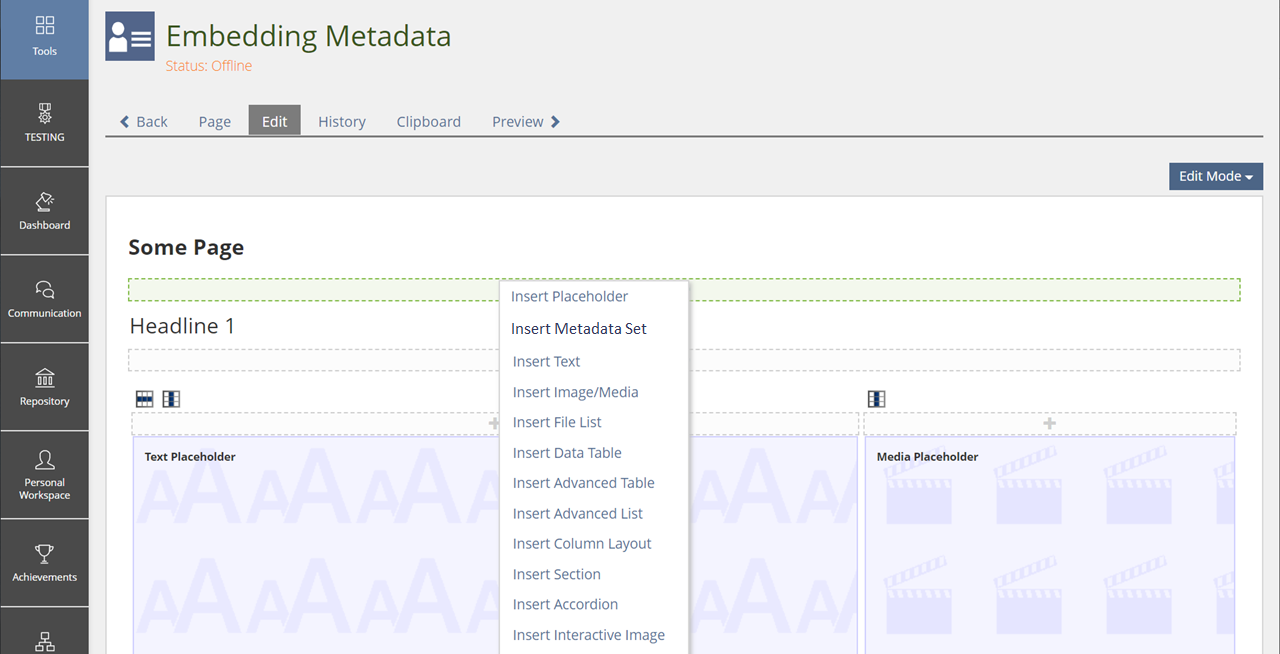Viewport: 1280px width, 654px height.
Task: Switch to the Clipboard tab
Action: pyautogui.click(x=428, y=121)
